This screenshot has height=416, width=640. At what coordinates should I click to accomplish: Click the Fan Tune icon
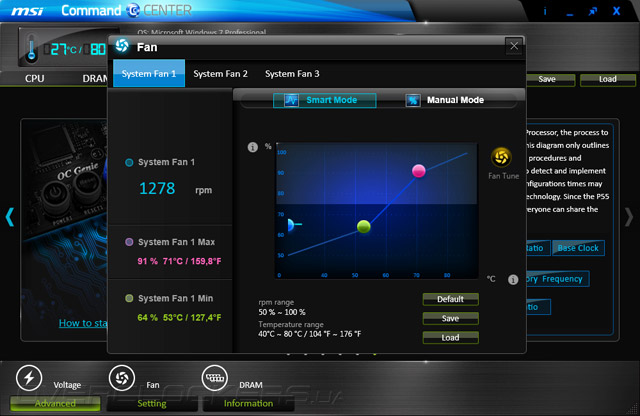[501, 157]
